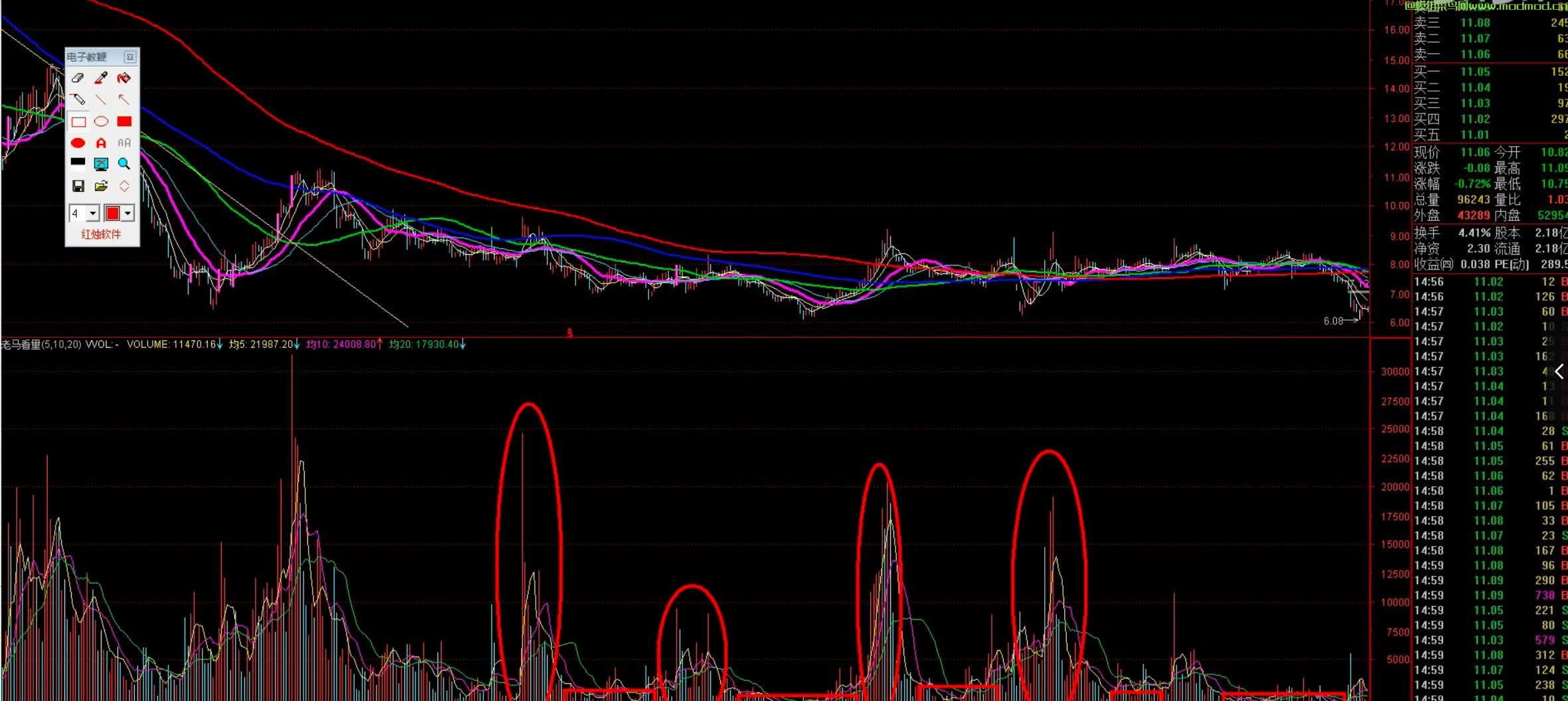Choose the paint bucket fill tool
This screenshot has height=701, width=1568.
[123, 78]
